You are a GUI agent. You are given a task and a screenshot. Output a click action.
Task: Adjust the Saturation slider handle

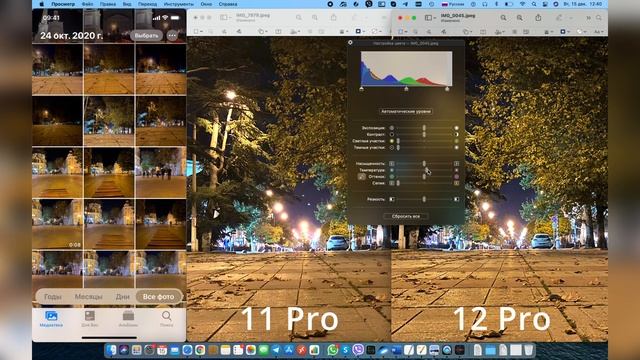[x=424, y=164]
